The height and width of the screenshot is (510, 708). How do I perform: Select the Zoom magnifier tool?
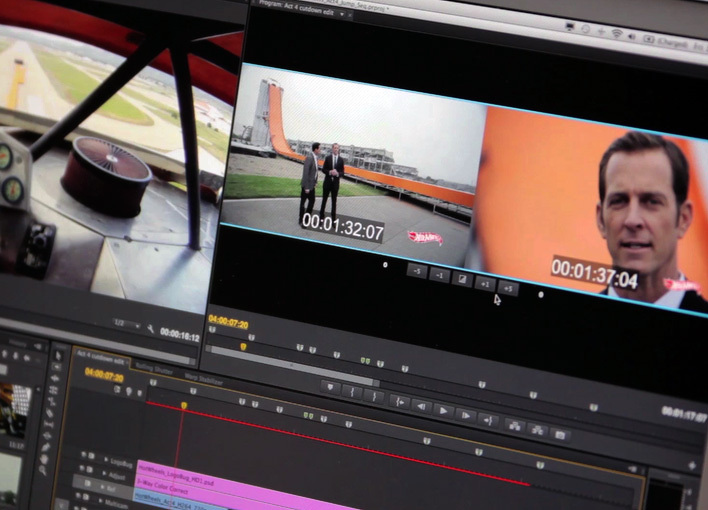[x=42, y=471]
